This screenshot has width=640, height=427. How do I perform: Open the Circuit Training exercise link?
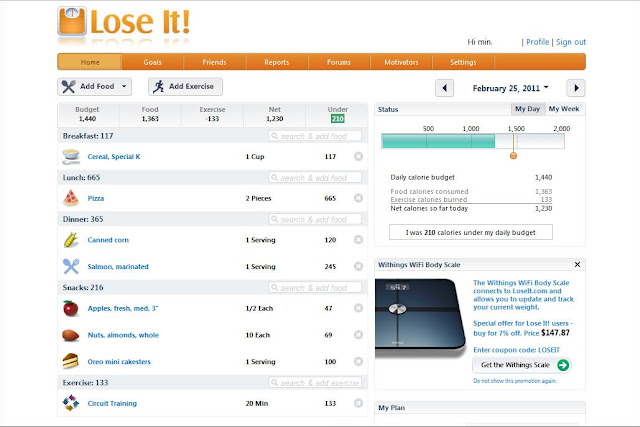click(112, 403)
